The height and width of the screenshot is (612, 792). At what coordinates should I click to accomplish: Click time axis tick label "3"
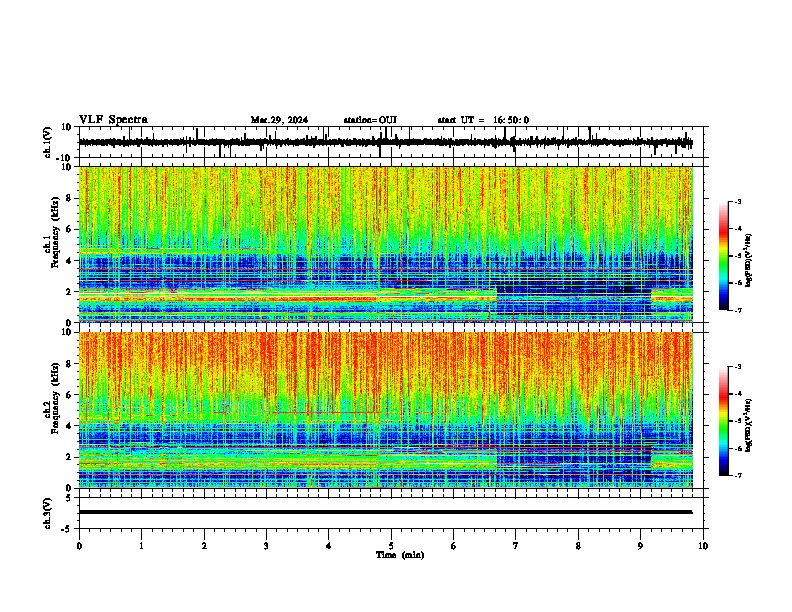point(266,546)
